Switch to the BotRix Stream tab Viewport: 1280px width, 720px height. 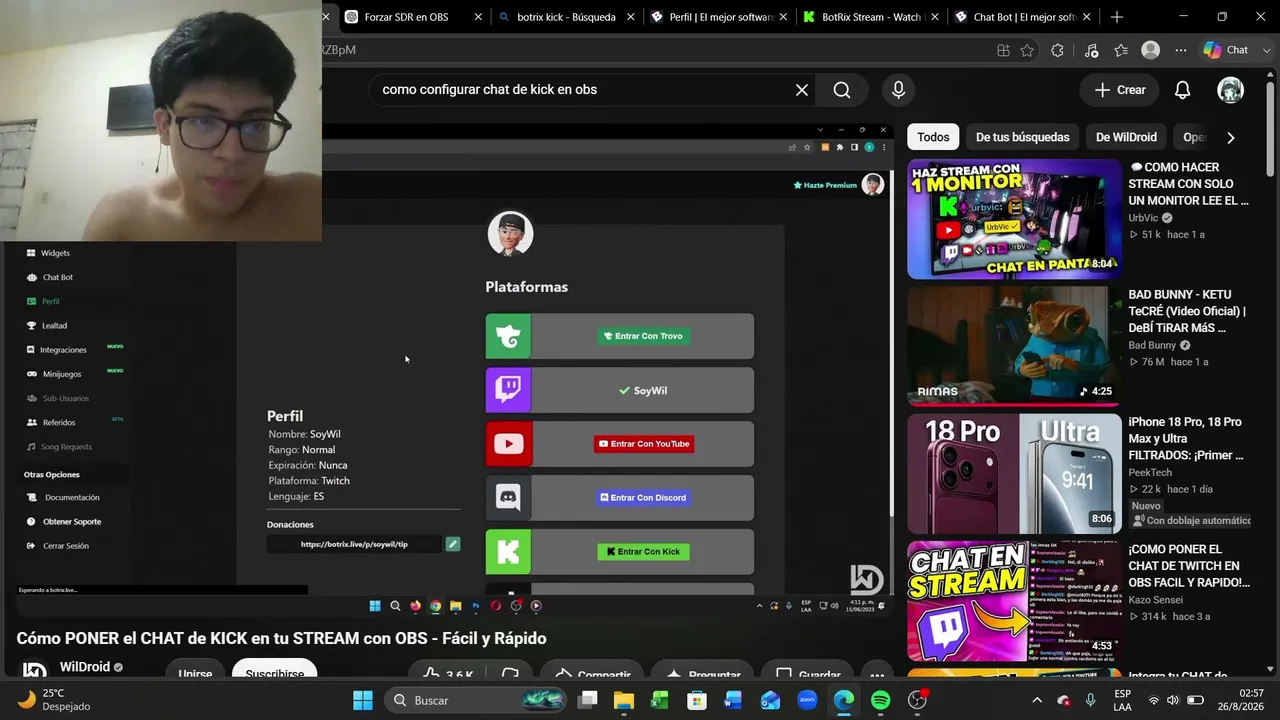870,17
